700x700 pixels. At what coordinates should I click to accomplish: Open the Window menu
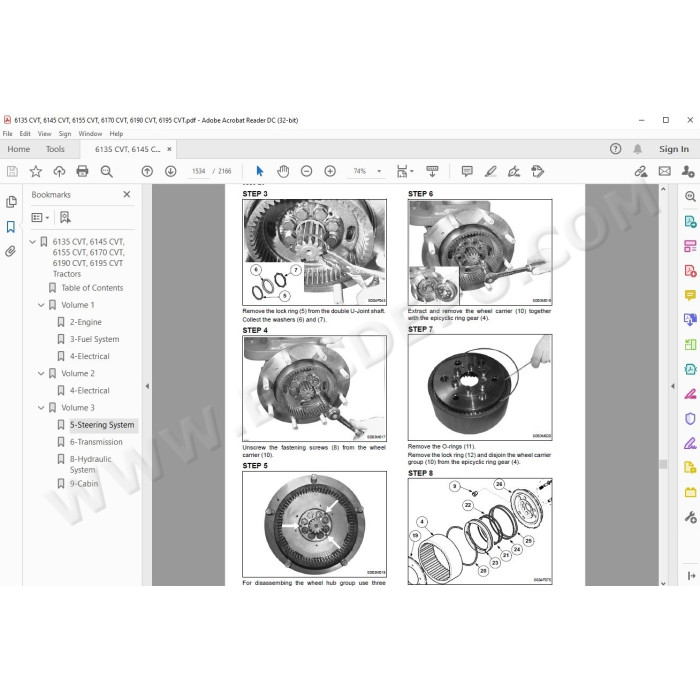[x=90, y=133]
